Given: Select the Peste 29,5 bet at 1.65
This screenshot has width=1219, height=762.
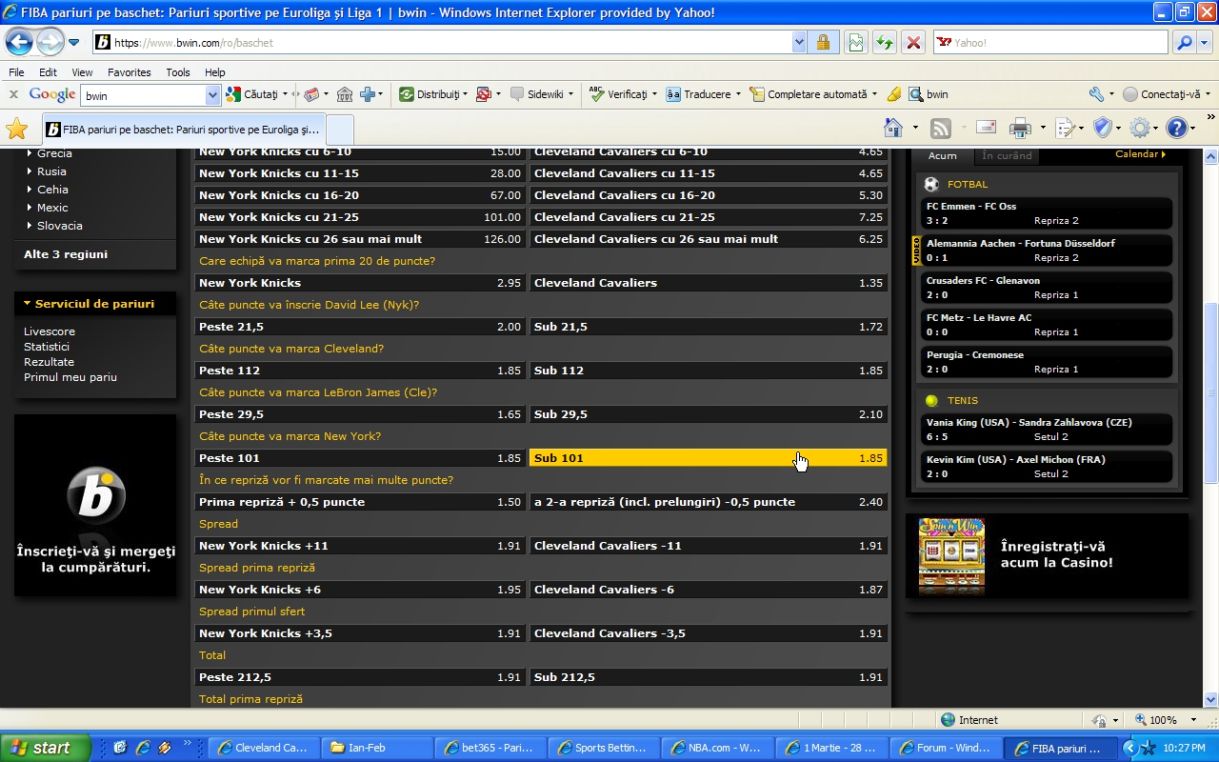Looking at the screenshot, I should coord(359,414).
